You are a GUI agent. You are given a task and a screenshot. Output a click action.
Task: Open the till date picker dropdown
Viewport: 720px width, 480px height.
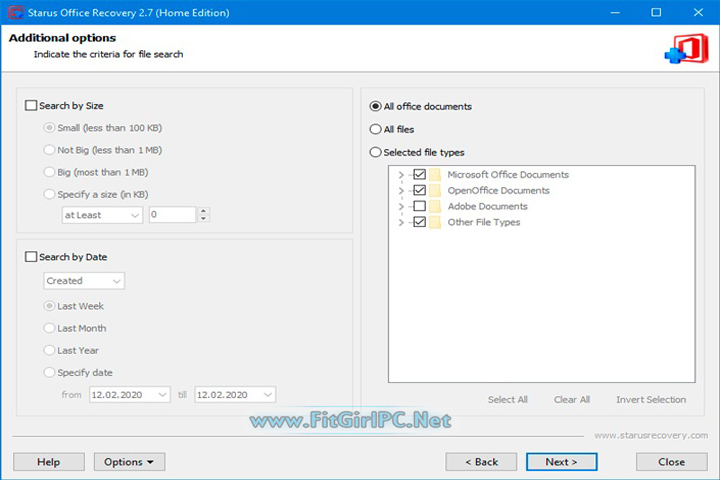pyautogui.click(x=268, y=395)
